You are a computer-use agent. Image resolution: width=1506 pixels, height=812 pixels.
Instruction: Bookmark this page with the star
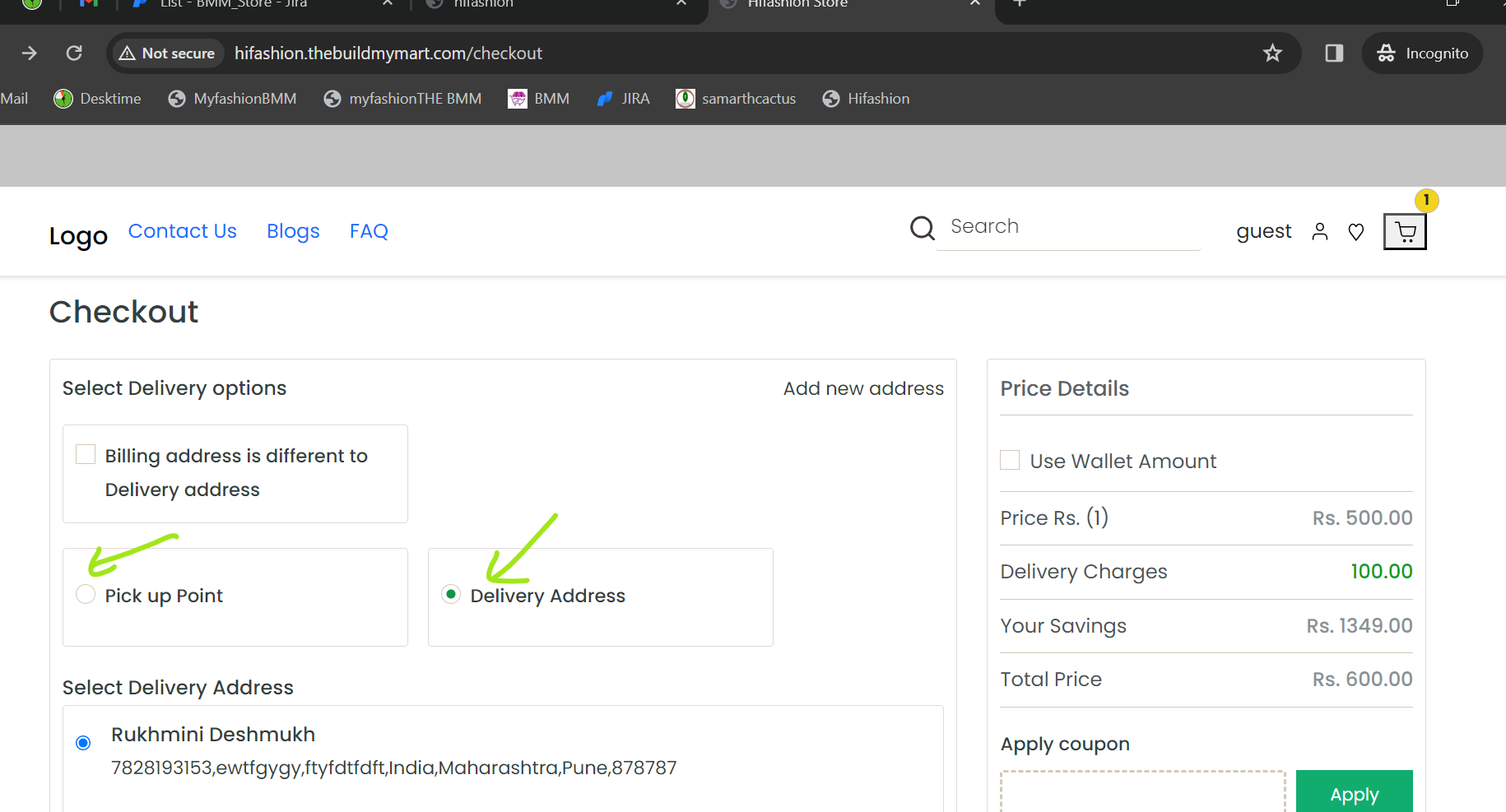coord(1272,53)
